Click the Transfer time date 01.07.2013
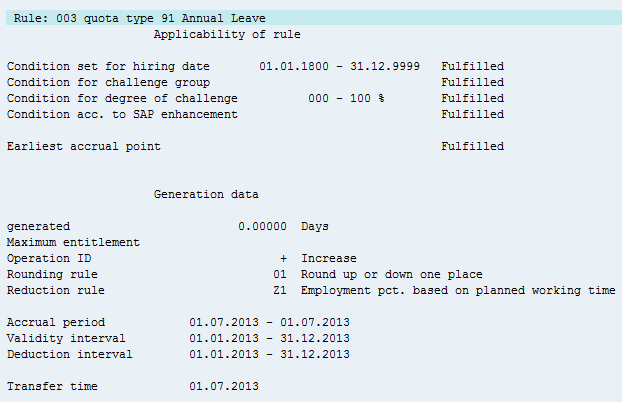Viewport: 622px width, 402px height. 224,386
